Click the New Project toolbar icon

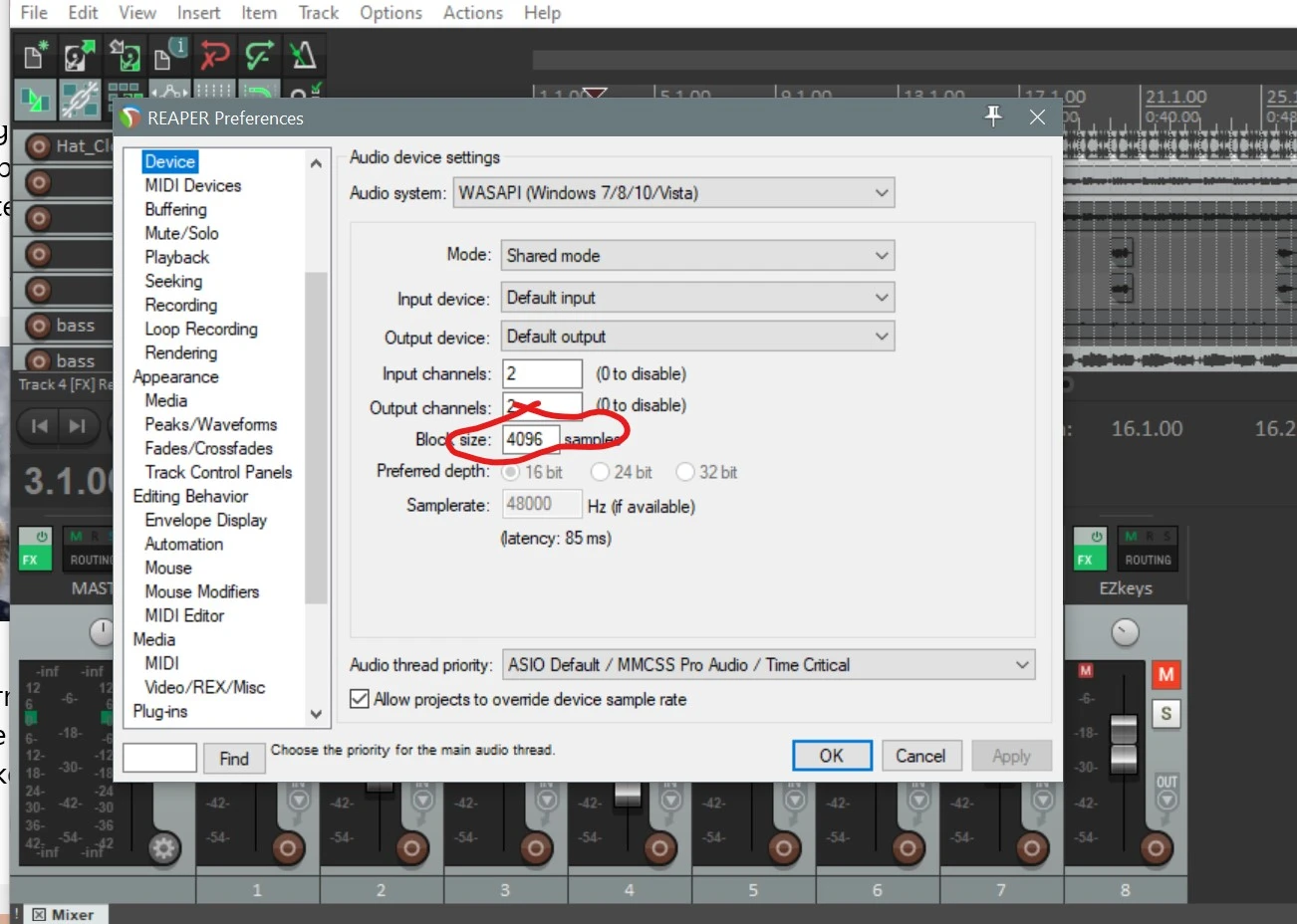[36, 55]
